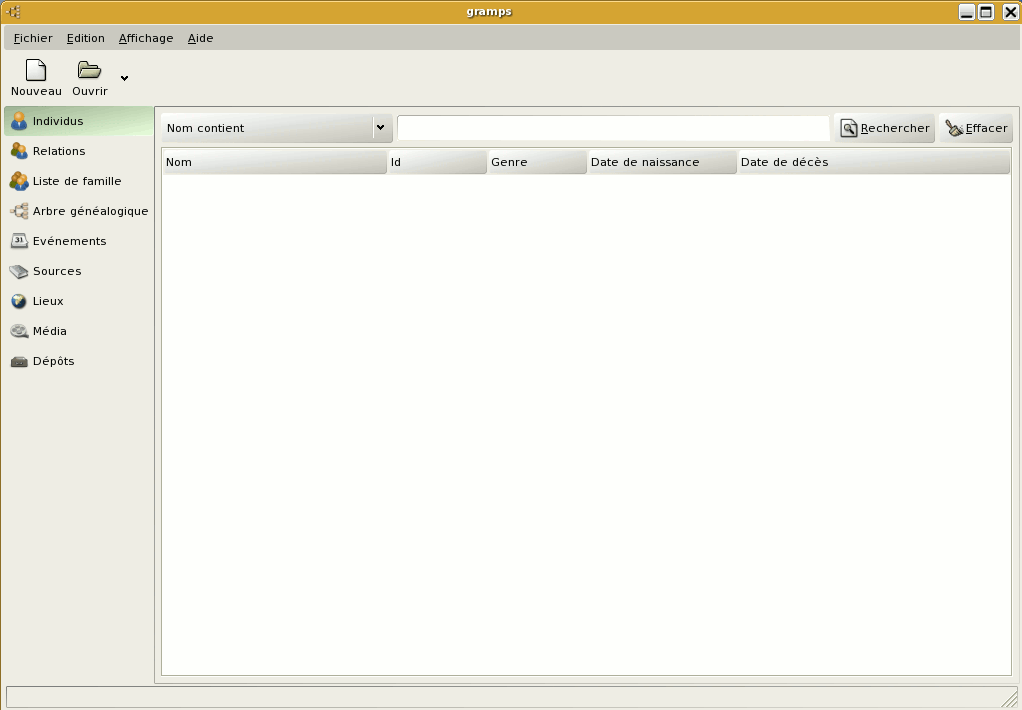
Task: Open the Aide menu
Action: tap(200, 38)
